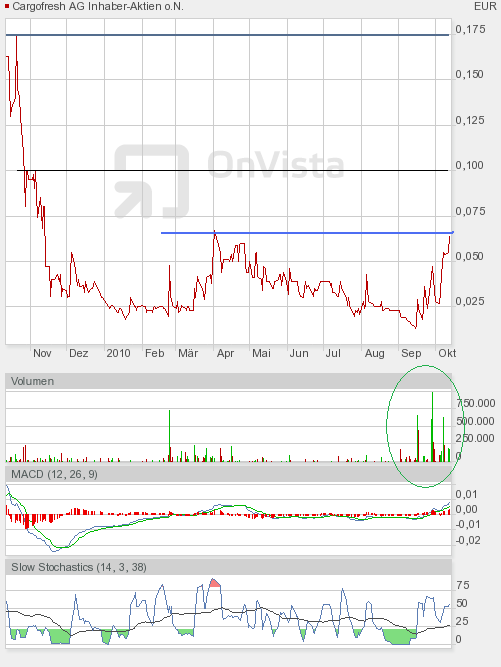The height and width of the screenshot is (667, 501).
Task: Click the Cargofresh AG Inhaber-Aktien o.N. title
Action: point(98,6)
